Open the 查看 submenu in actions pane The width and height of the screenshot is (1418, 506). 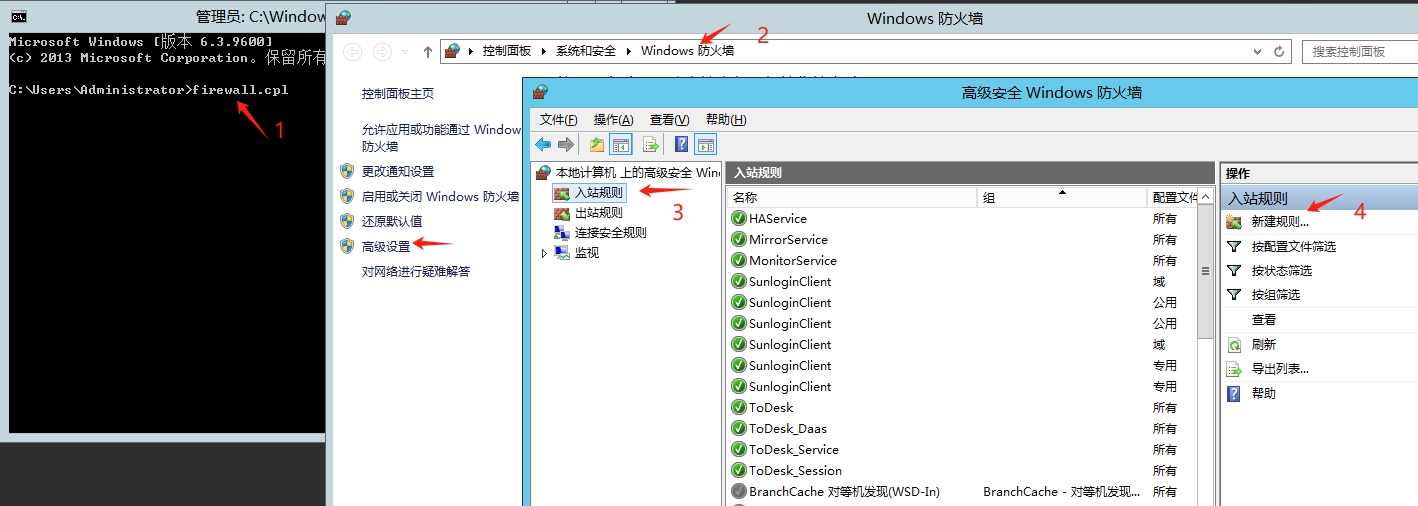point(1264,320)
